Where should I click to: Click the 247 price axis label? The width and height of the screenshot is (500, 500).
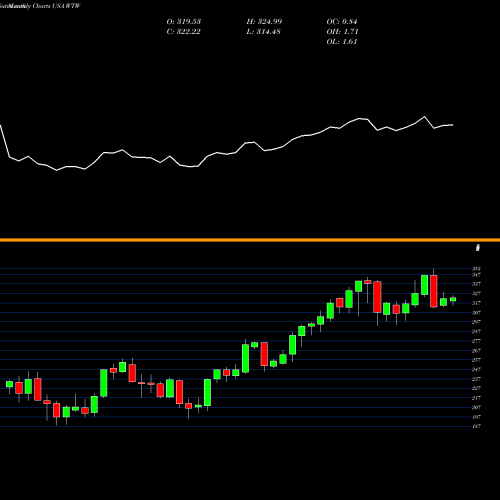[476, 369]
